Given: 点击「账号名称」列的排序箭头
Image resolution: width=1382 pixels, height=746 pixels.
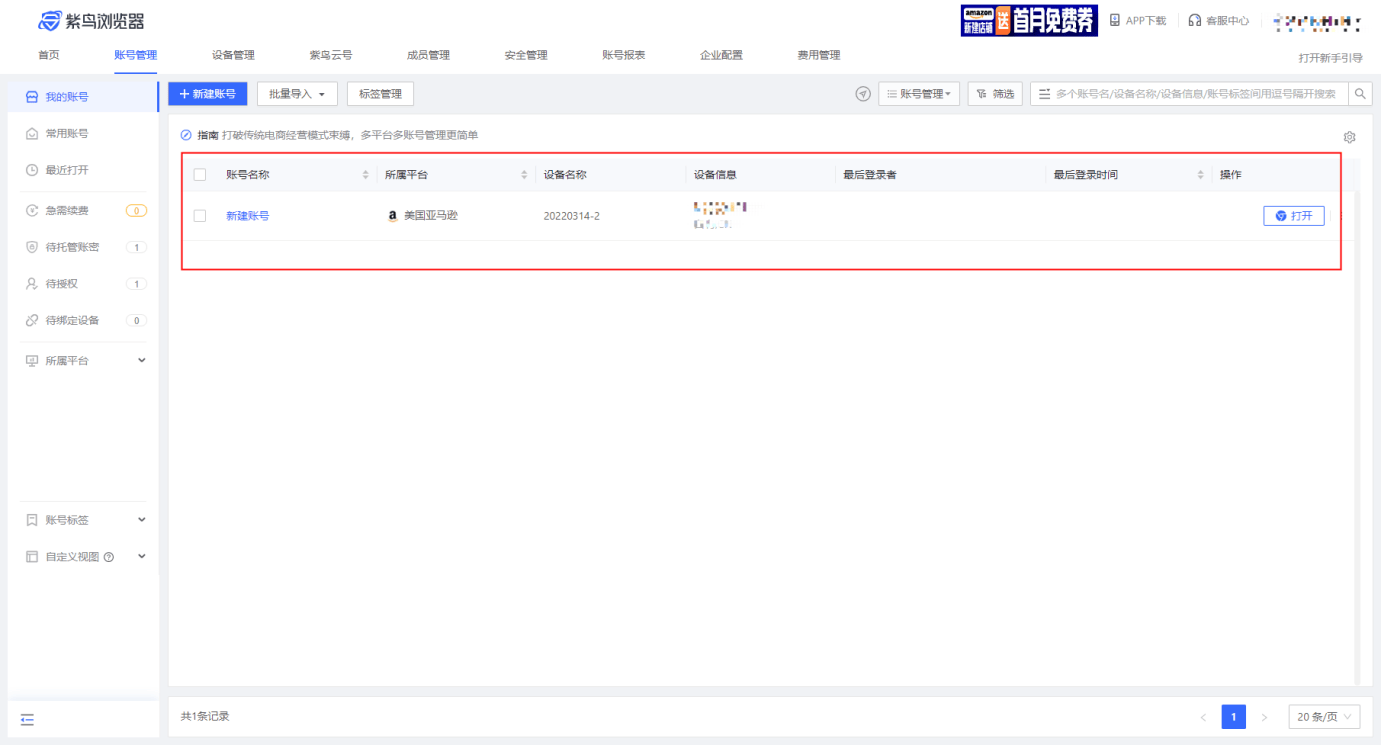Looking at the screenshot, I should point(365,173).
